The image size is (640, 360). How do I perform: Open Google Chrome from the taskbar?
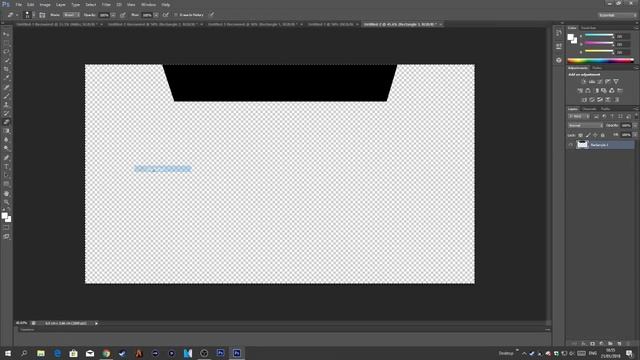(106, 353)
